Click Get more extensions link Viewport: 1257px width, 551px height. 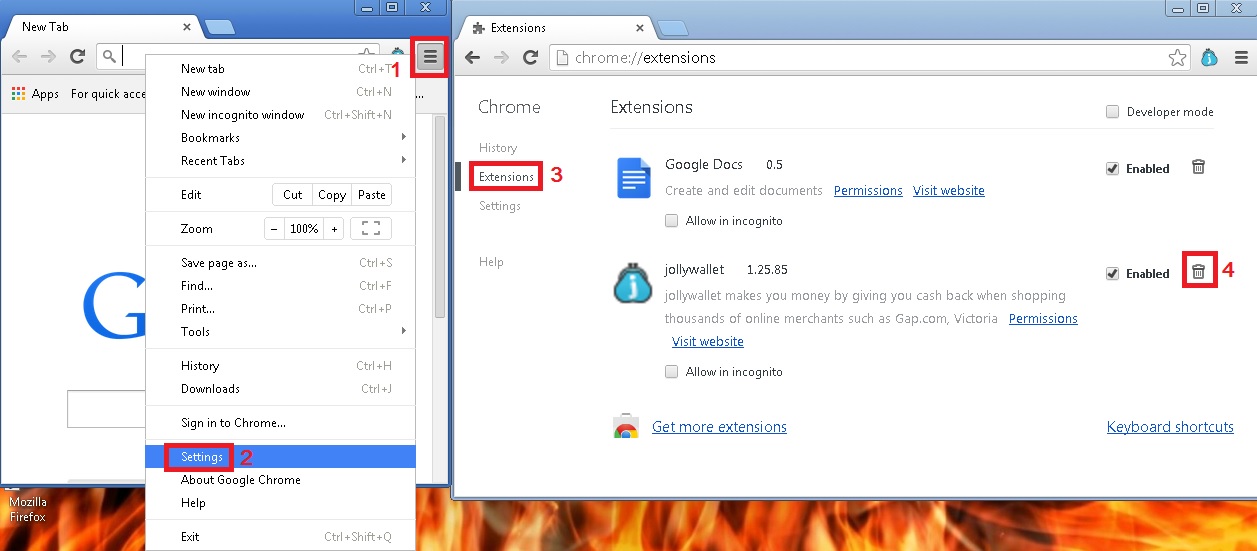click(719, 427)
